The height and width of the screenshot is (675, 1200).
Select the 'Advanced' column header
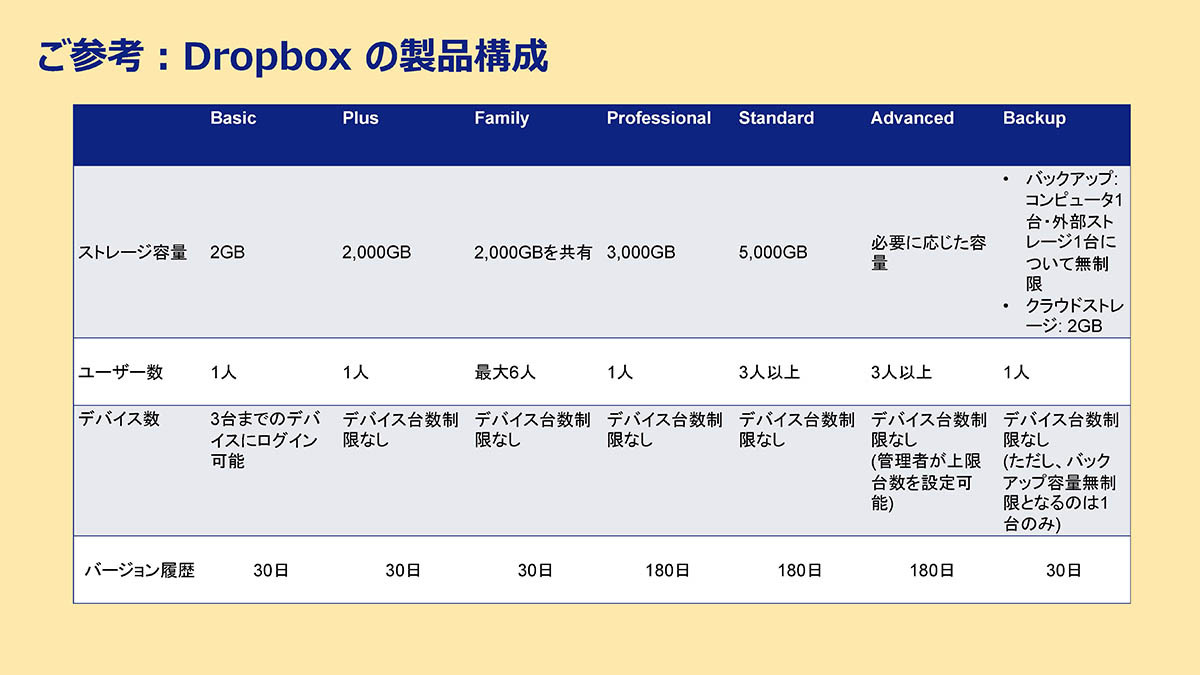(x=912, y=118)
